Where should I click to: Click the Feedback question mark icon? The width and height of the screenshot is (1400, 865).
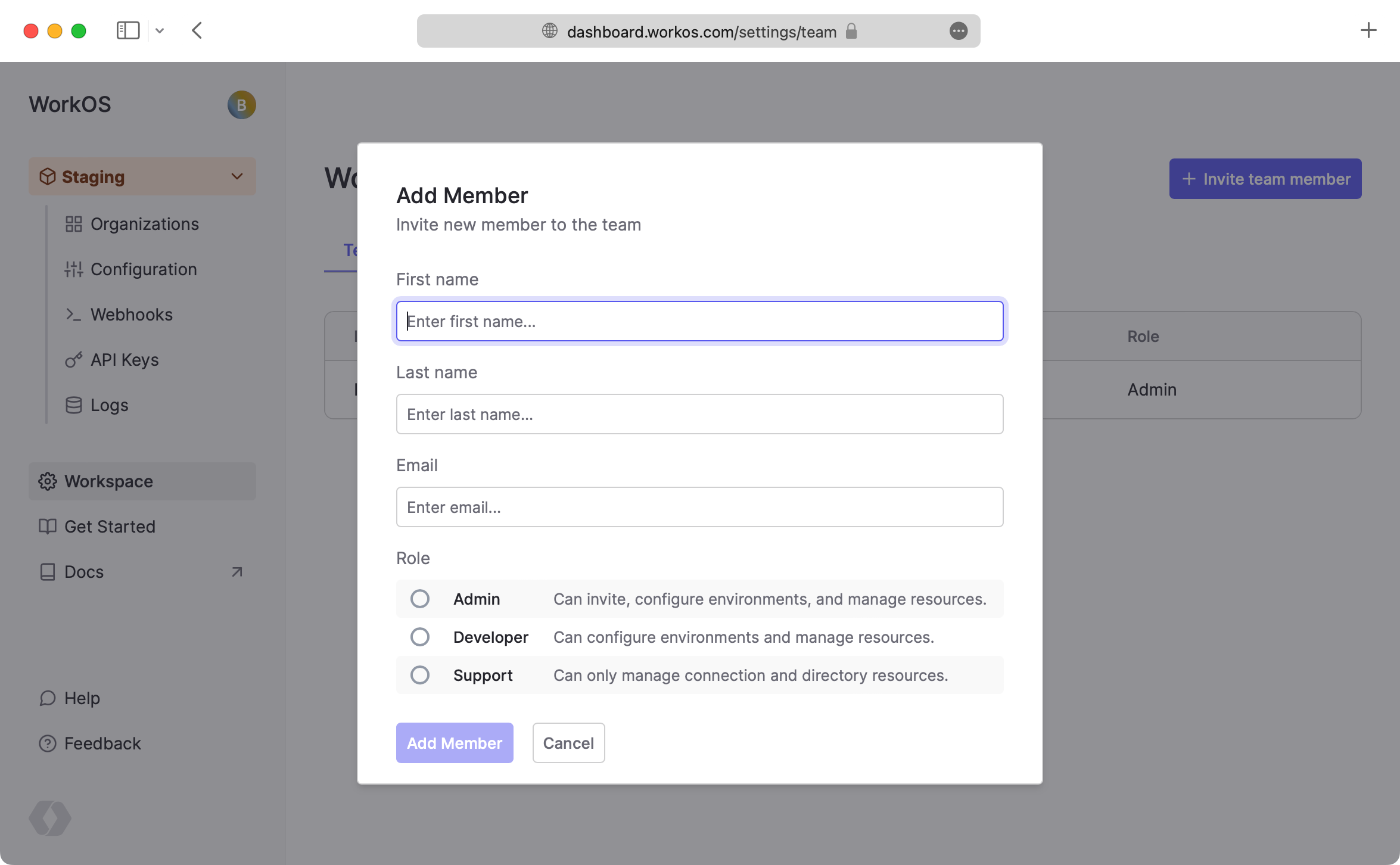[47, 743]
